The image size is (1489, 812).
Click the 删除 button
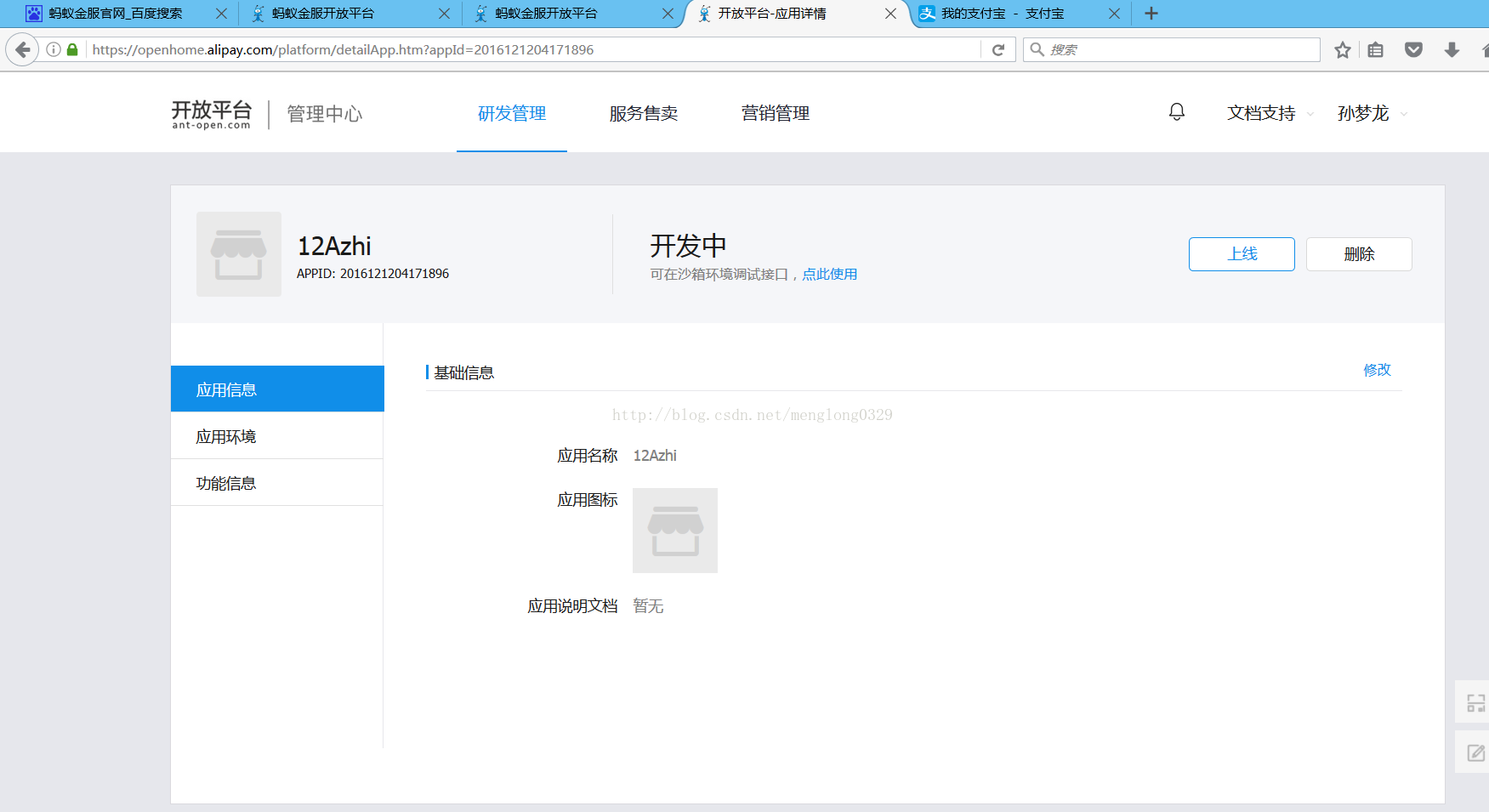(1359, 254)
